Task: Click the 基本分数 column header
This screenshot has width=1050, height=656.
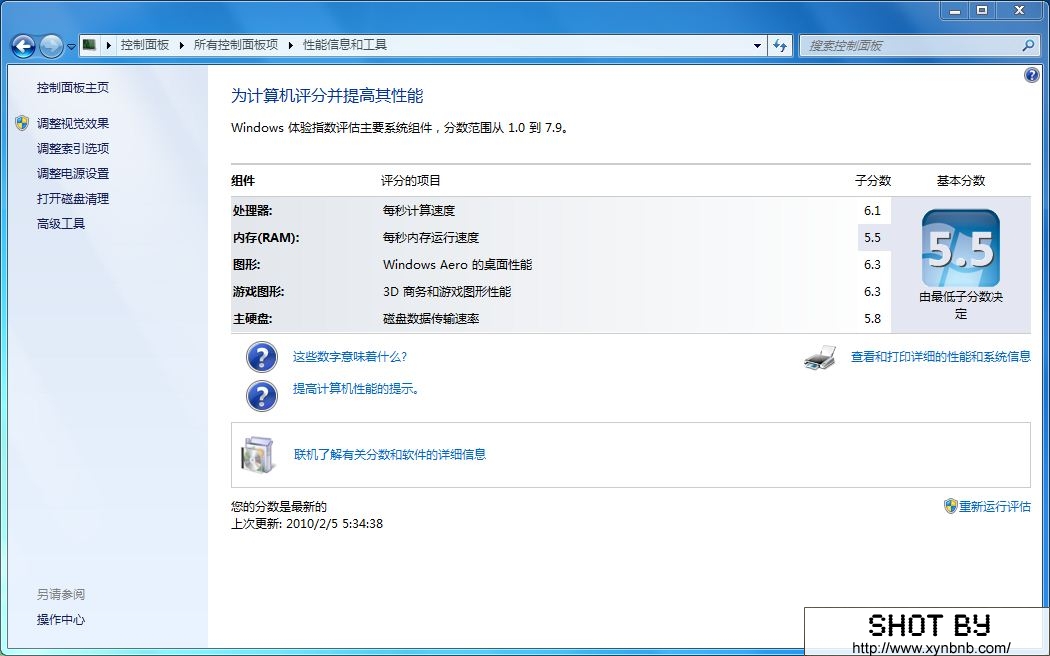Action: click(960, 181)
